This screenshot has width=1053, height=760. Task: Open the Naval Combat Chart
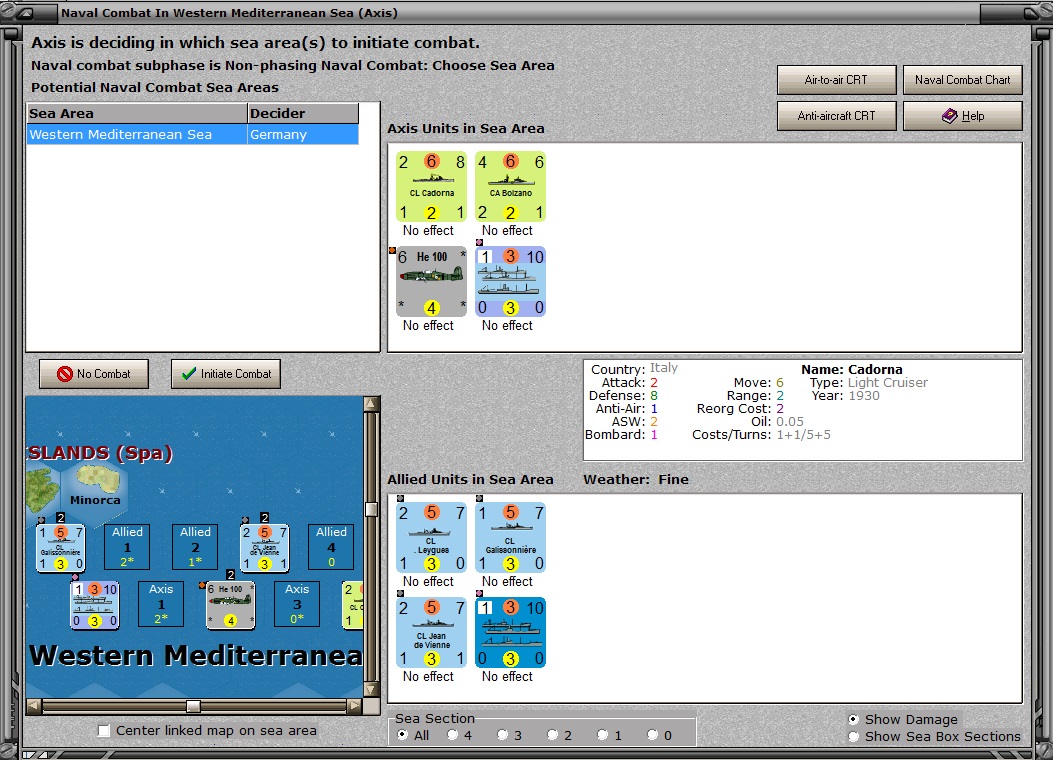click(962, 80)
